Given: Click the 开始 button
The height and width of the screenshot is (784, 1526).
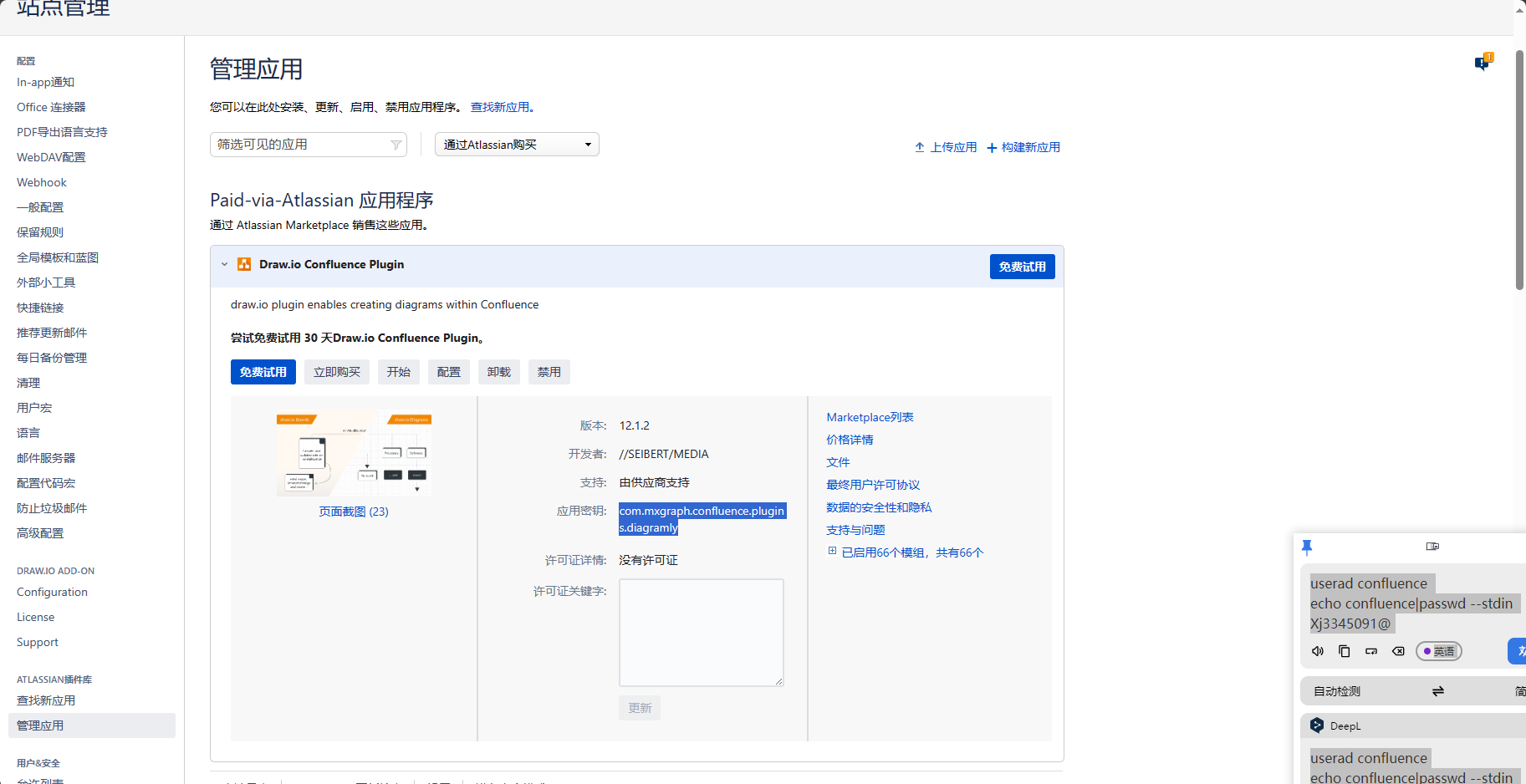Looking at the screenshot, I should click(x=399, y=372).
